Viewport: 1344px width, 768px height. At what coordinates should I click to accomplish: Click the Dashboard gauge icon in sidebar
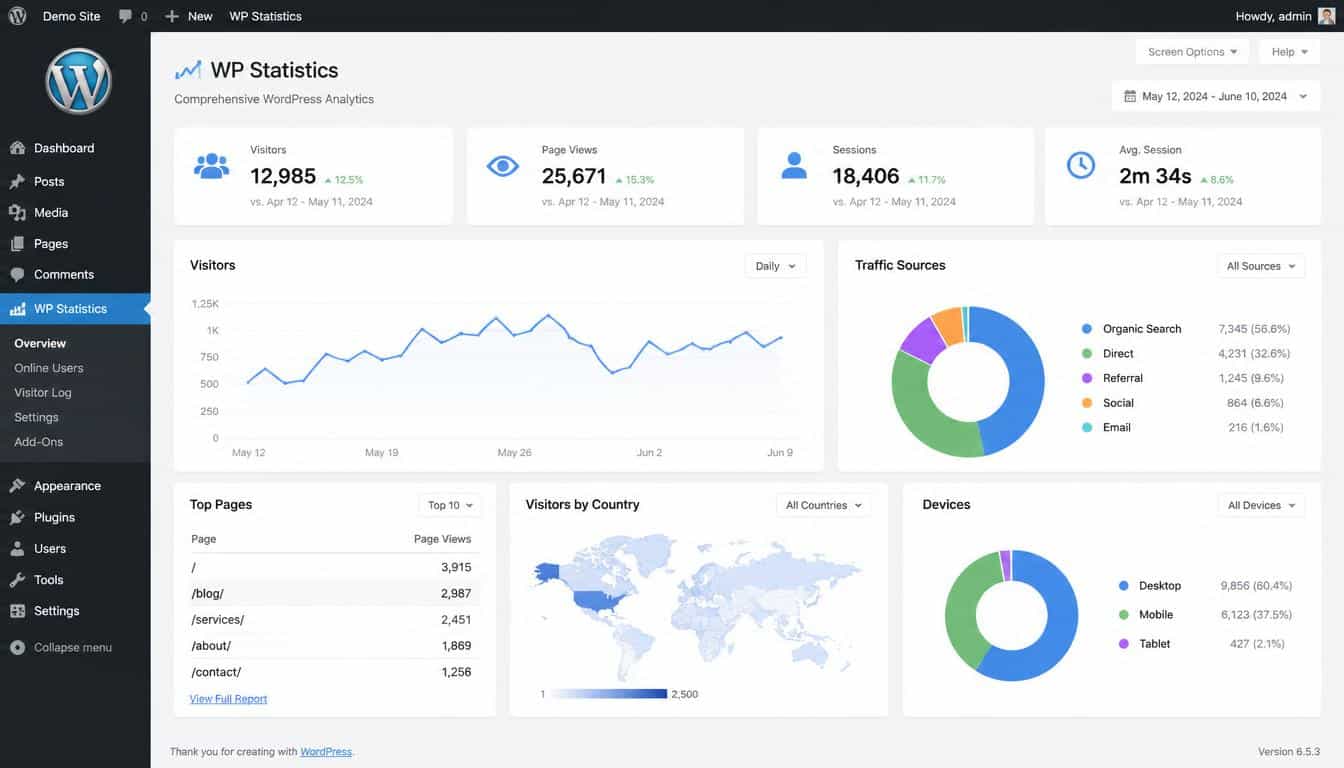coord(17,148)
